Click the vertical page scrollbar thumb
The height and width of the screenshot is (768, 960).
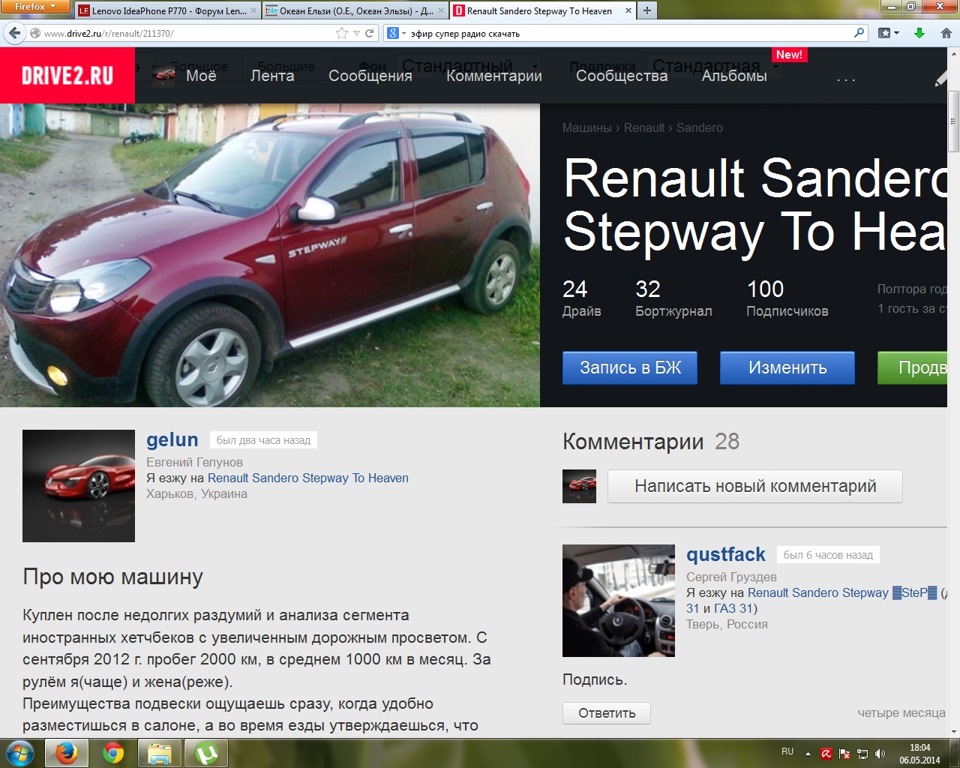coord(953,121)
